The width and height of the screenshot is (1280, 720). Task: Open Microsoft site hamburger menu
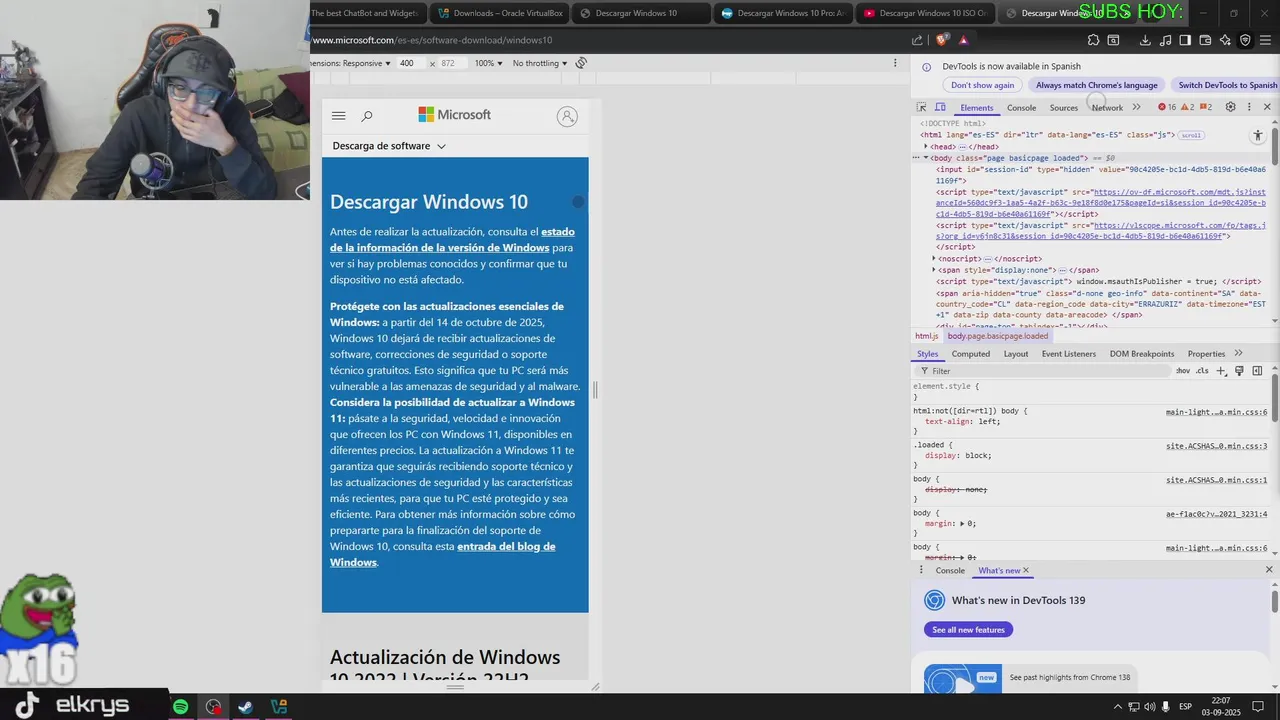[x=338, y=116]
